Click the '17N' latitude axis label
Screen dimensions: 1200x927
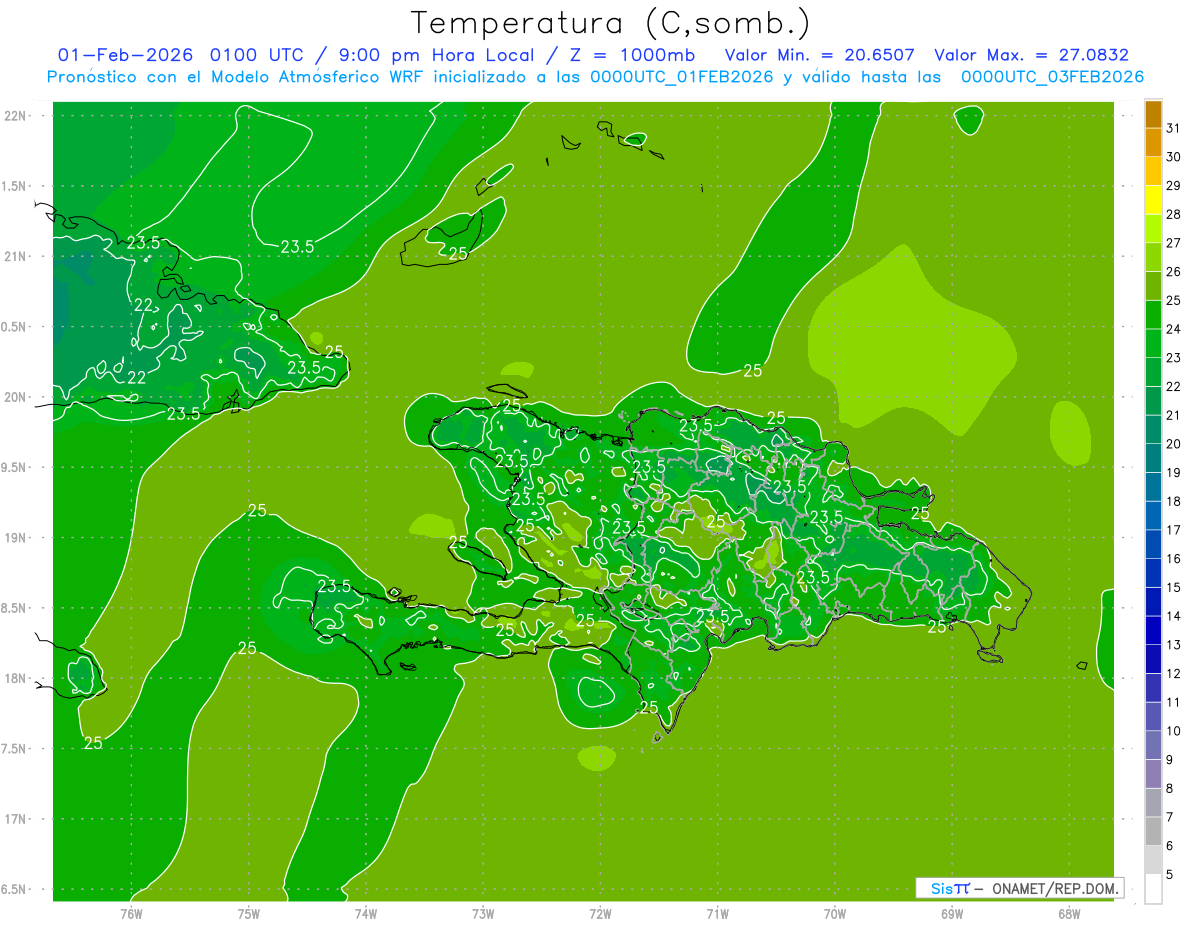click(x=16, y=819)
